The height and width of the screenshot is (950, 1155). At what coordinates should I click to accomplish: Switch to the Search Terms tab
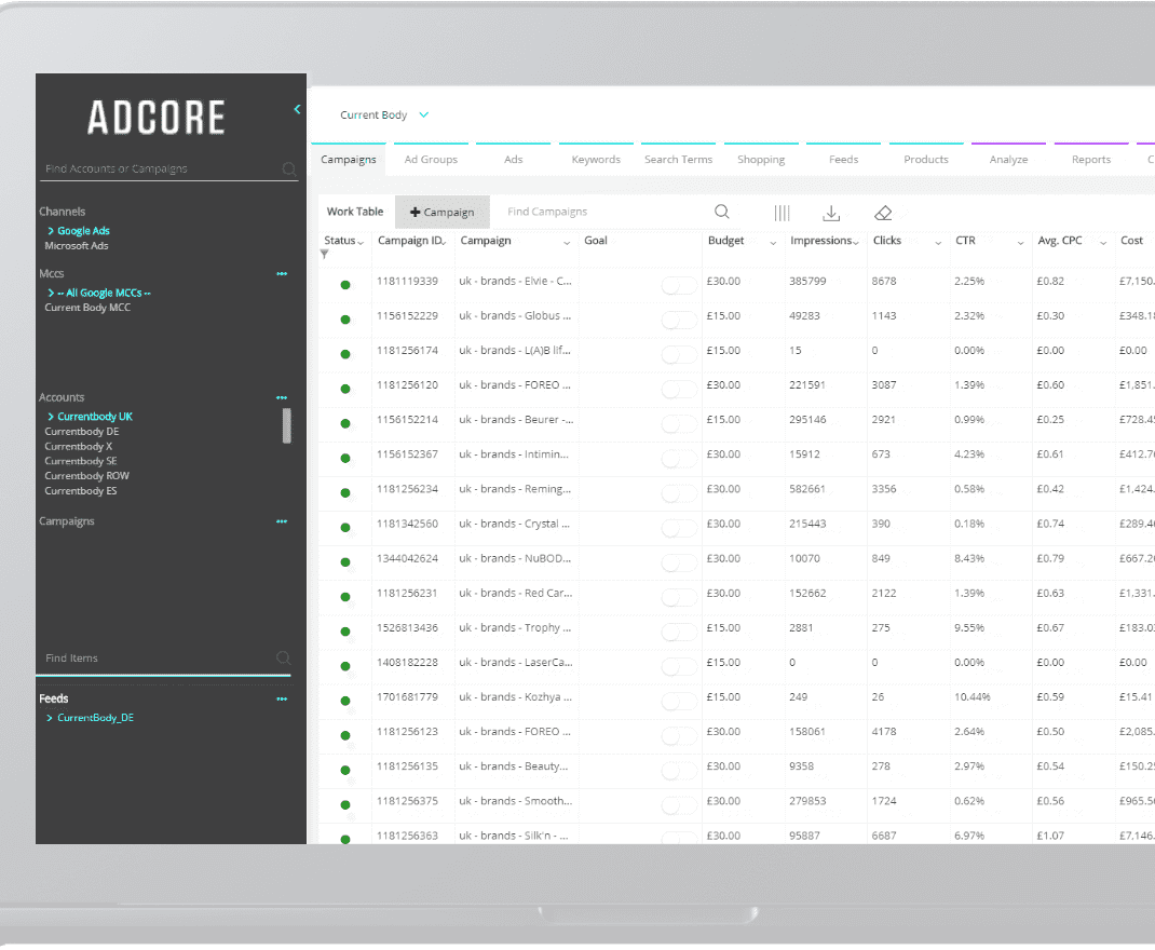[x=678, y=159]
